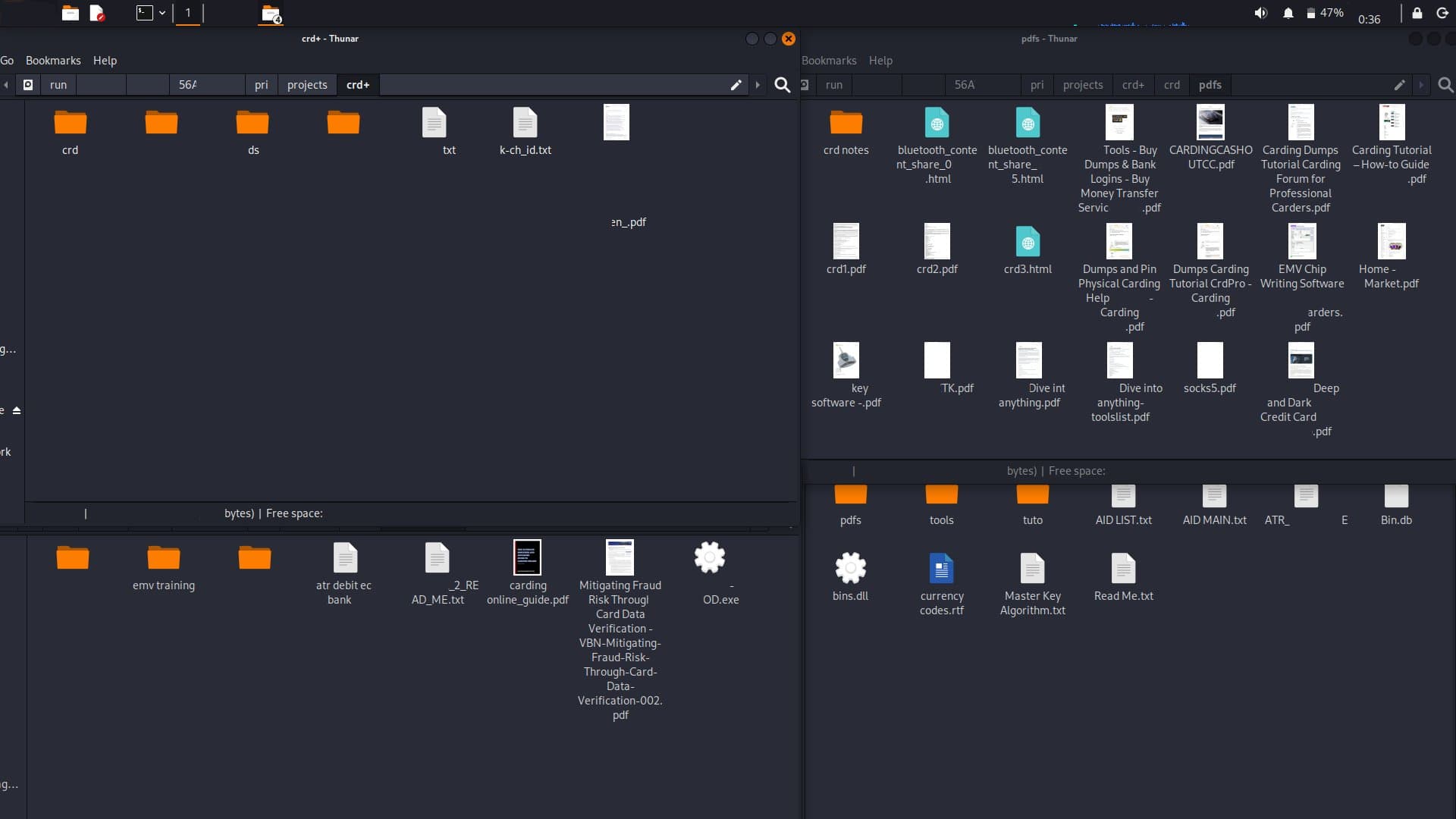Viewport: 1456px width, 819px height.
Task: Select the Bin.db file icon
Action: [1396, 496]
